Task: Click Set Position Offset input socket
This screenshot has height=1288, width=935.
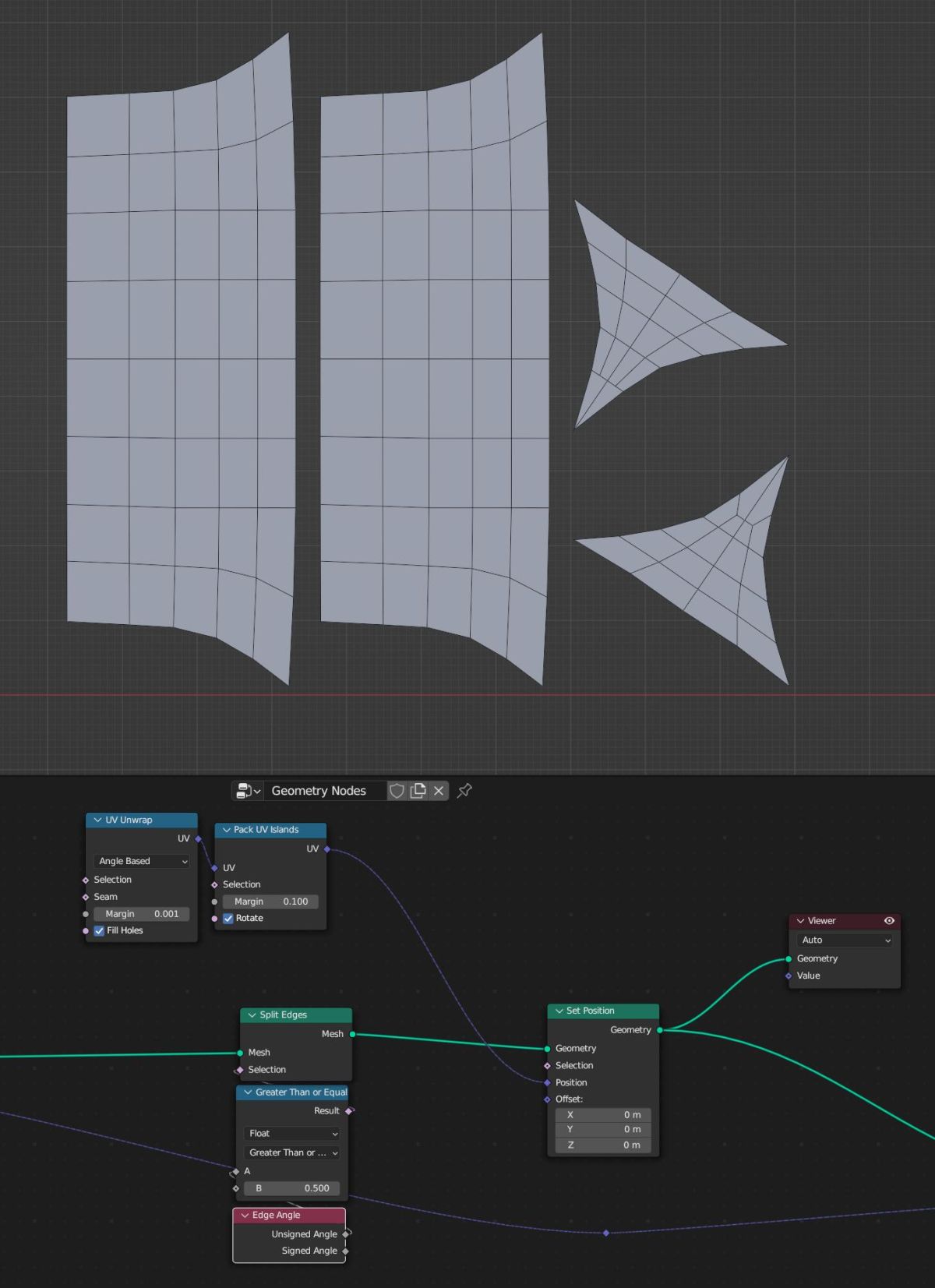Action: tap(547, 1100)
